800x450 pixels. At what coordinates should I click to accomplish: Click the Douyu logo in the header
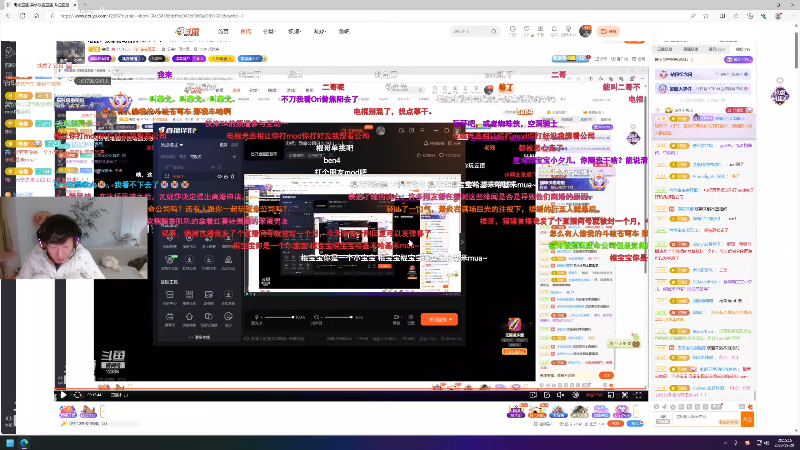187,32
